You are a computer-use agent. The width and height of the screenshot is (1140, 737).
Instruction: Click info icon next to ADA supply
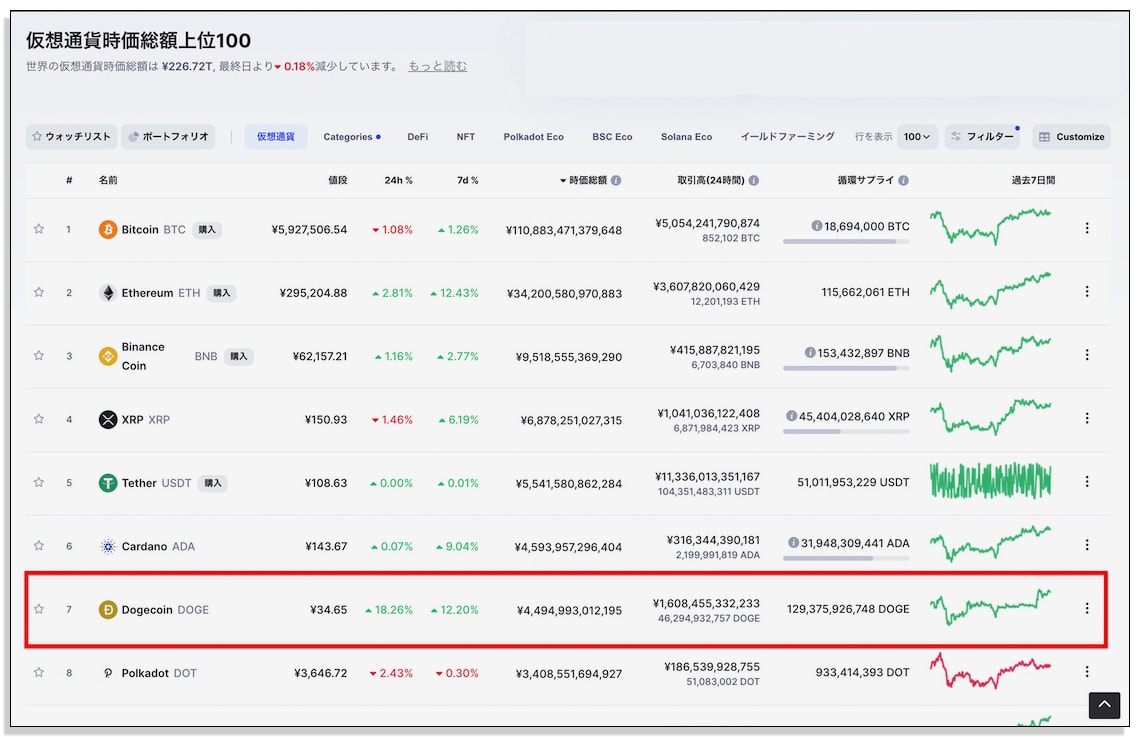[x=794, y=542]
